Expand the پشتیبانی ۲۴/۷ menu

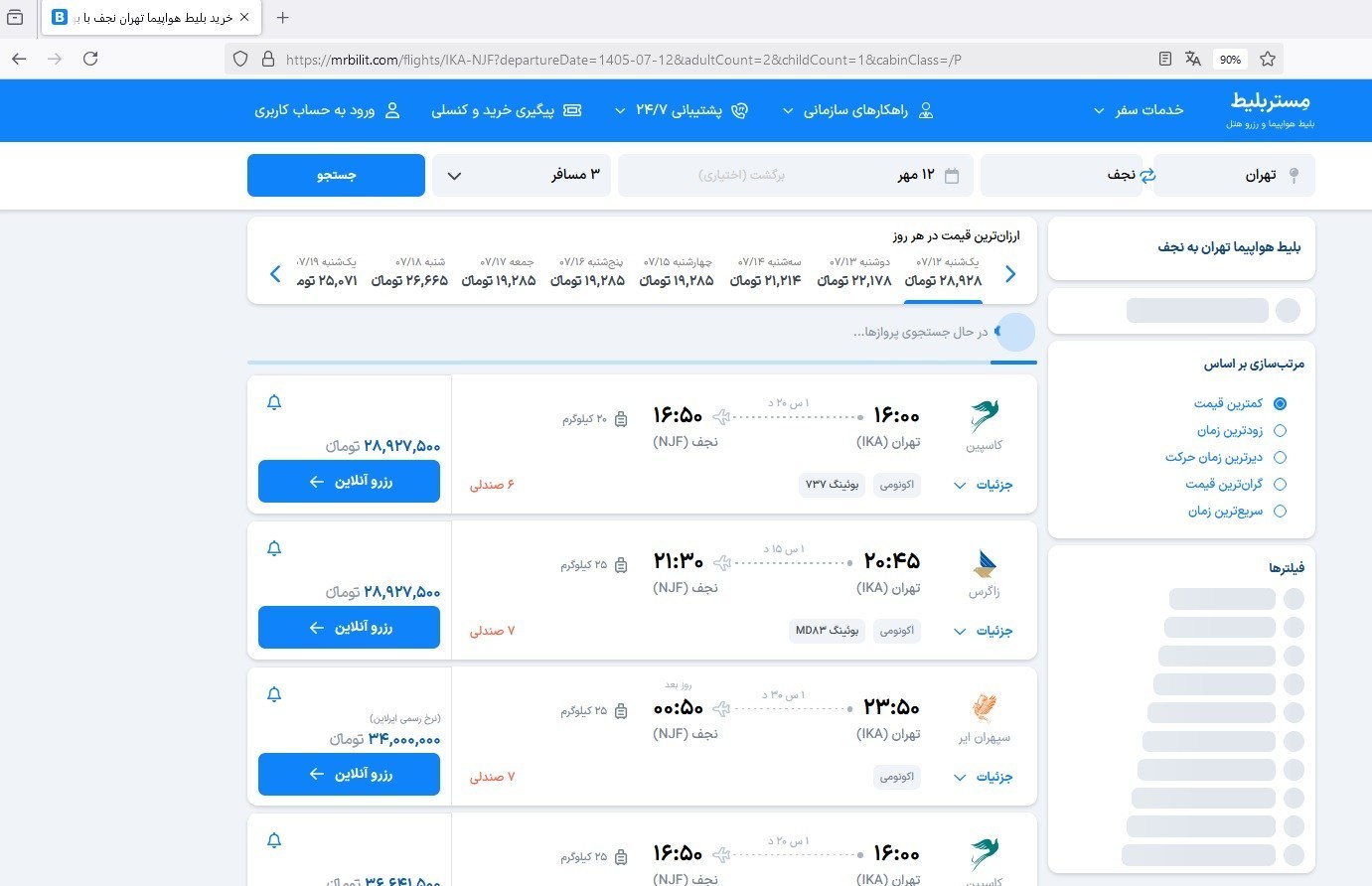pyautogui.click(x=681, y=110)
